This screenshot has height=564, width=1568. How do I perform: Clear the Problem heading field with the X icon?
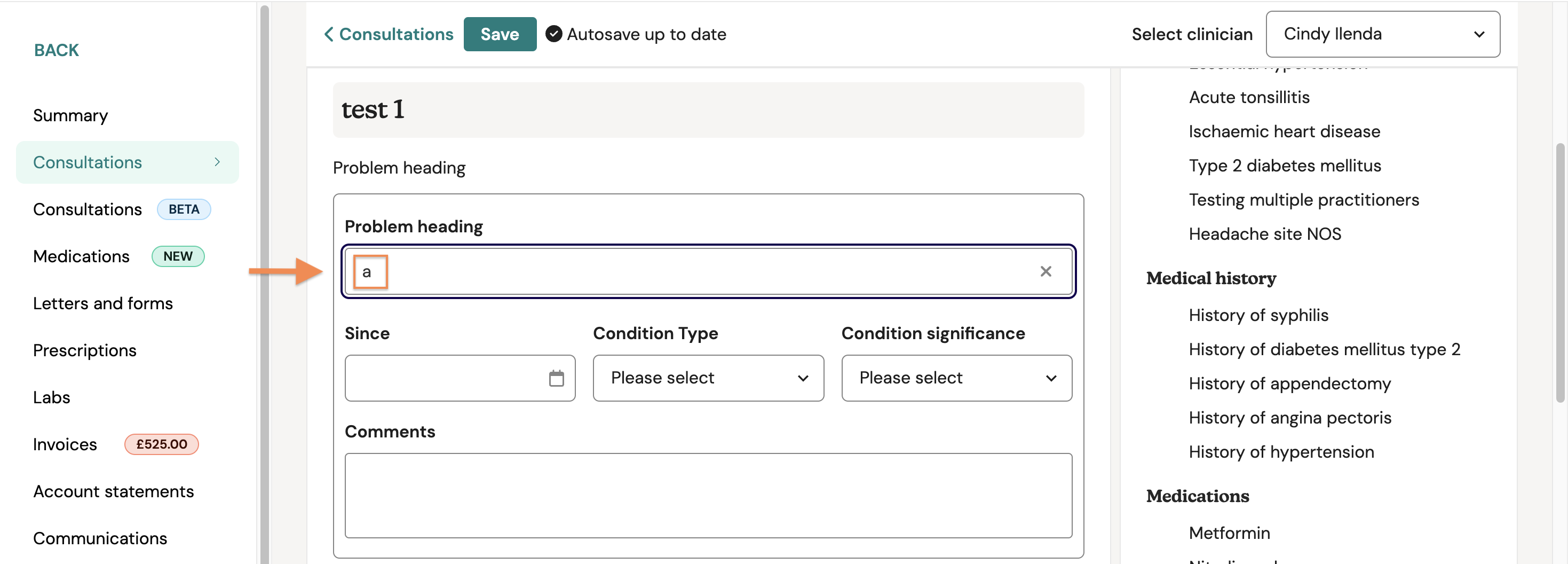pyautogui.click(x=1045, y=271)
